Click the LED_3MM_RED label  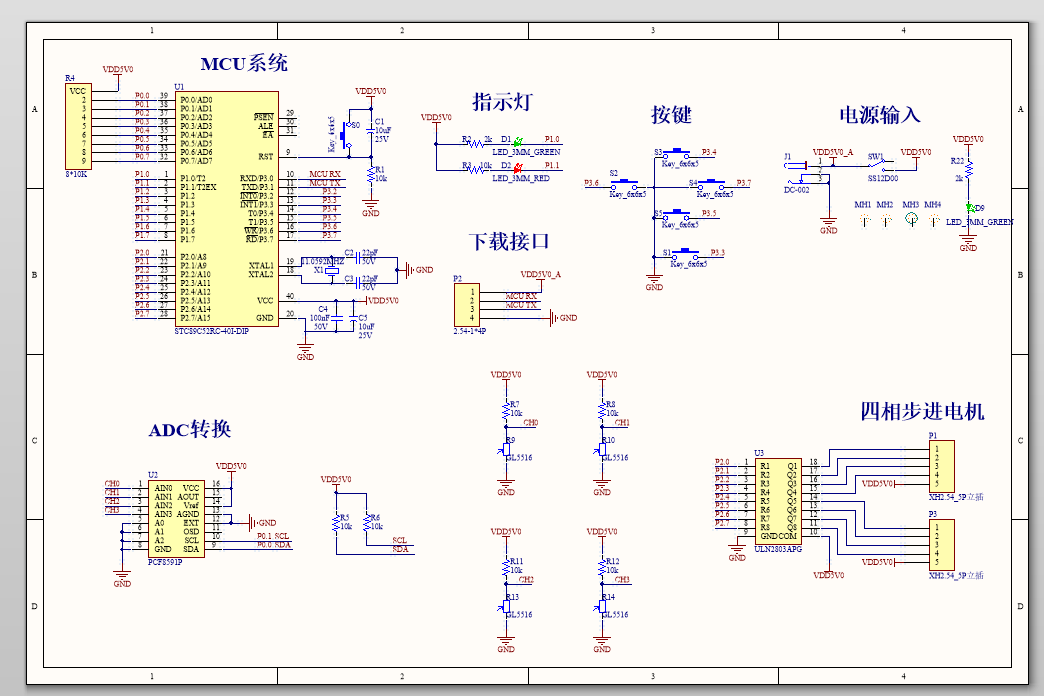[x=521, y=178]
